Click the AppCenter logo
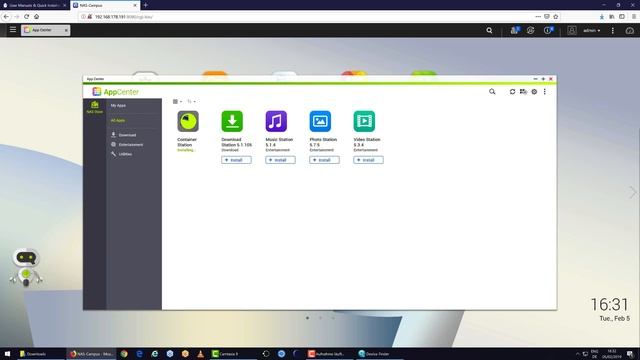The width and height of the screenshot is (640, 360). click(x=116, y=92)
